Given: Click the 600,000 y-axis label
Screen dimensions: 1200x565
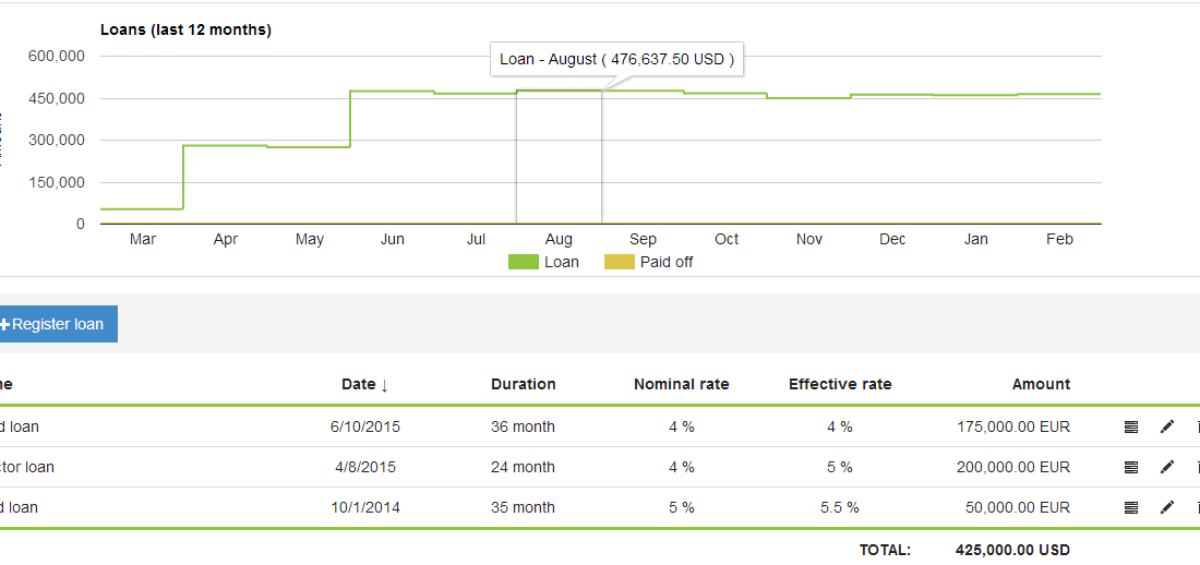Looking at the screenshot, I should coord(57,56).
